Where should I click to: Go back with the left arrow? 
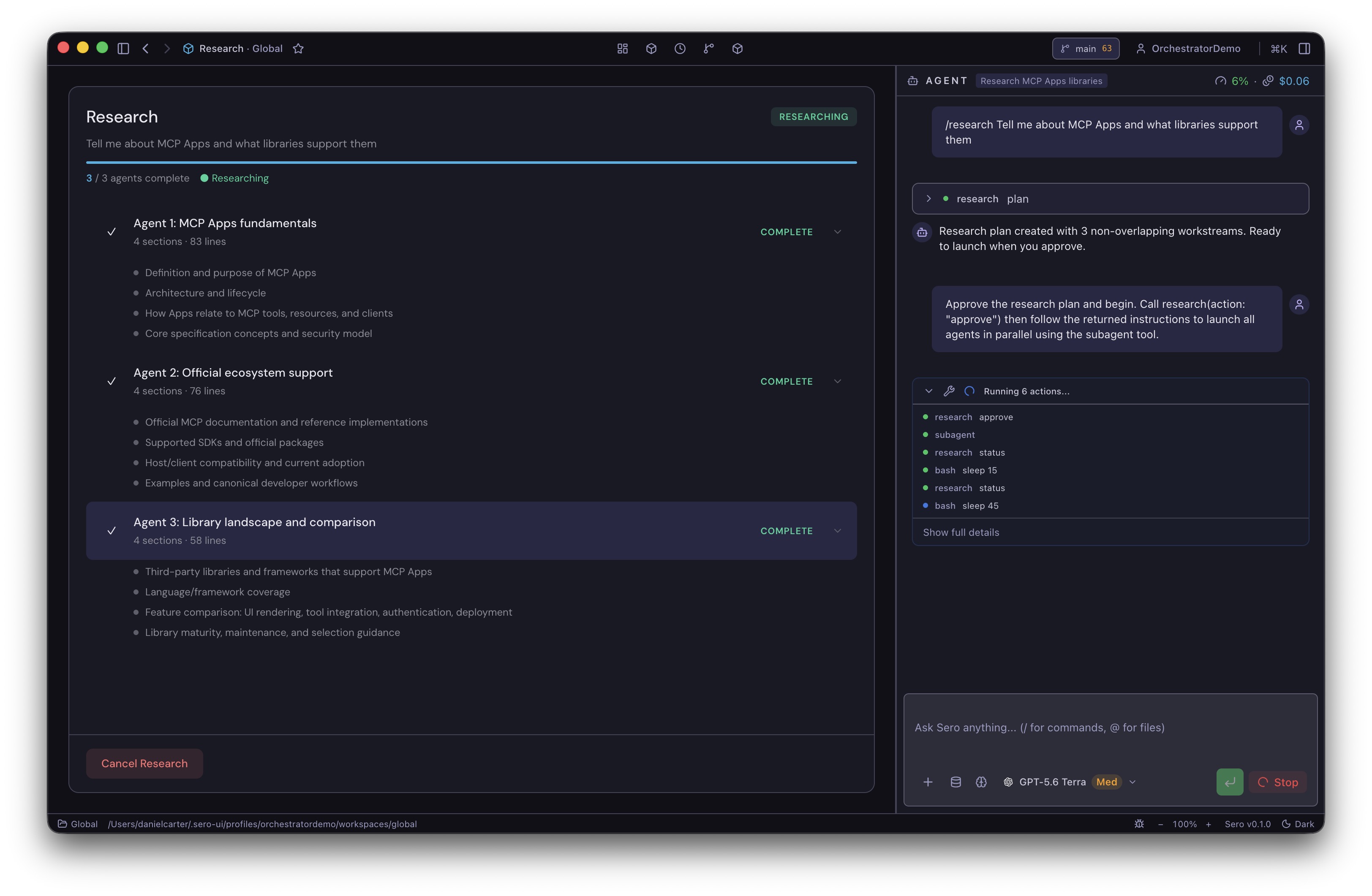[x=146, y=49]
